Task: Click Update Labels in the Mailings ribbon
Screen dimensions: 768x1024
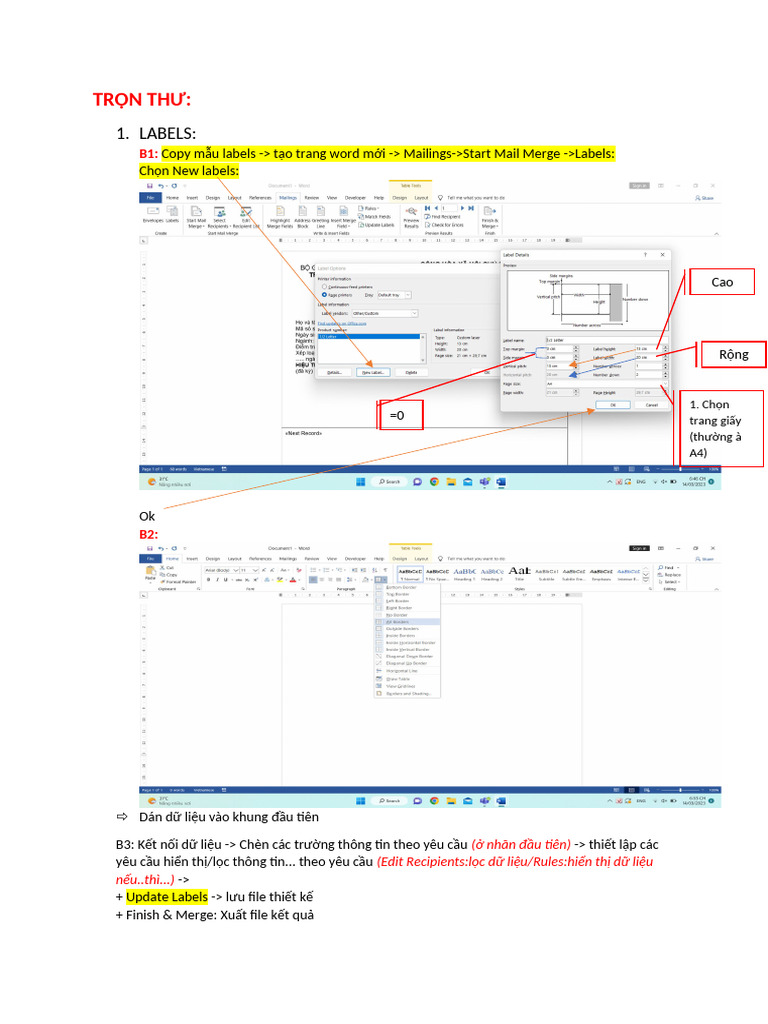Action: pyautogui.click(x=377, y=225)
